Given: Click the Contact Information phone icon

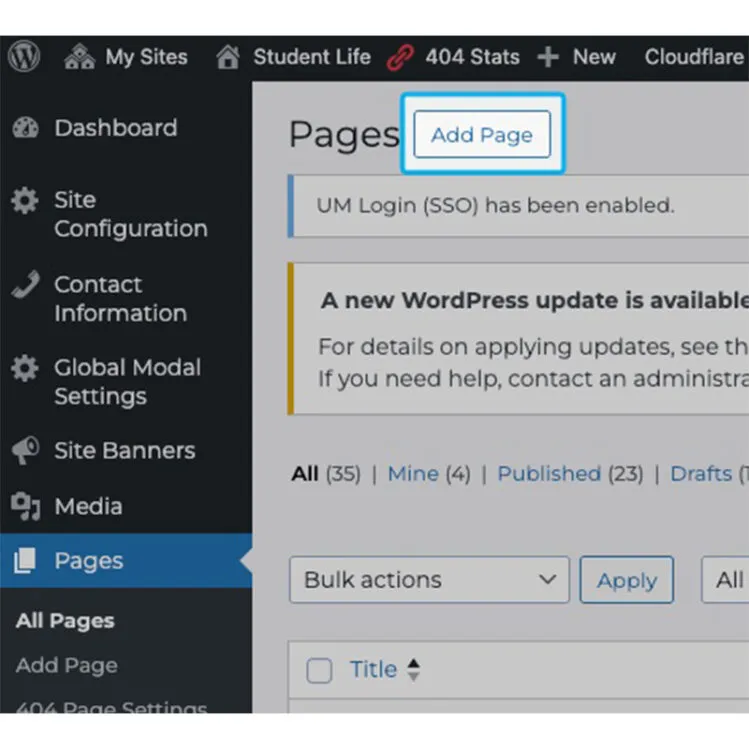Looking at the screenshot, I should (x=25, y=284).
